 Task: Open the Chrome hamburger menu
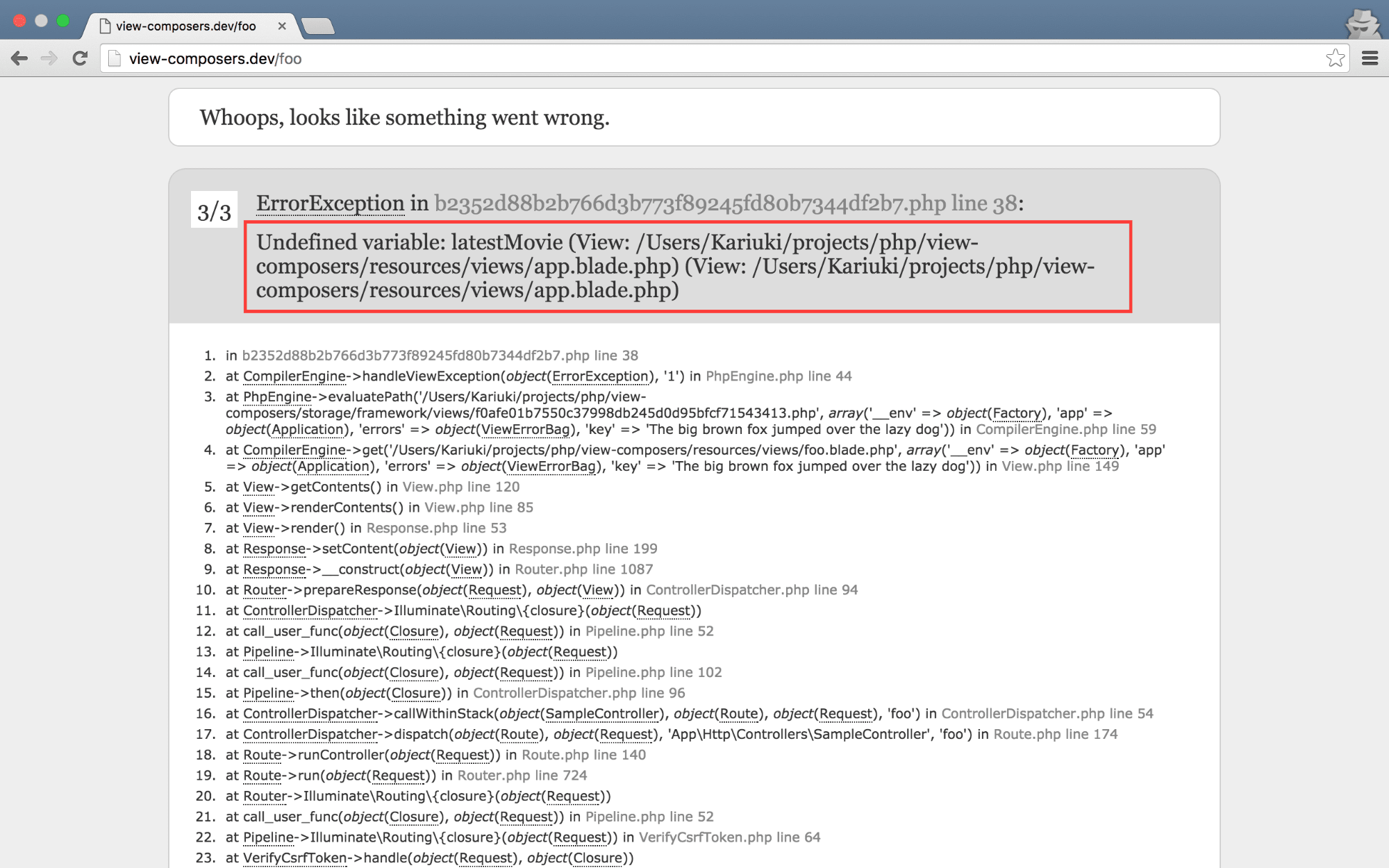pyautogui.click(x=1370, y=58)
